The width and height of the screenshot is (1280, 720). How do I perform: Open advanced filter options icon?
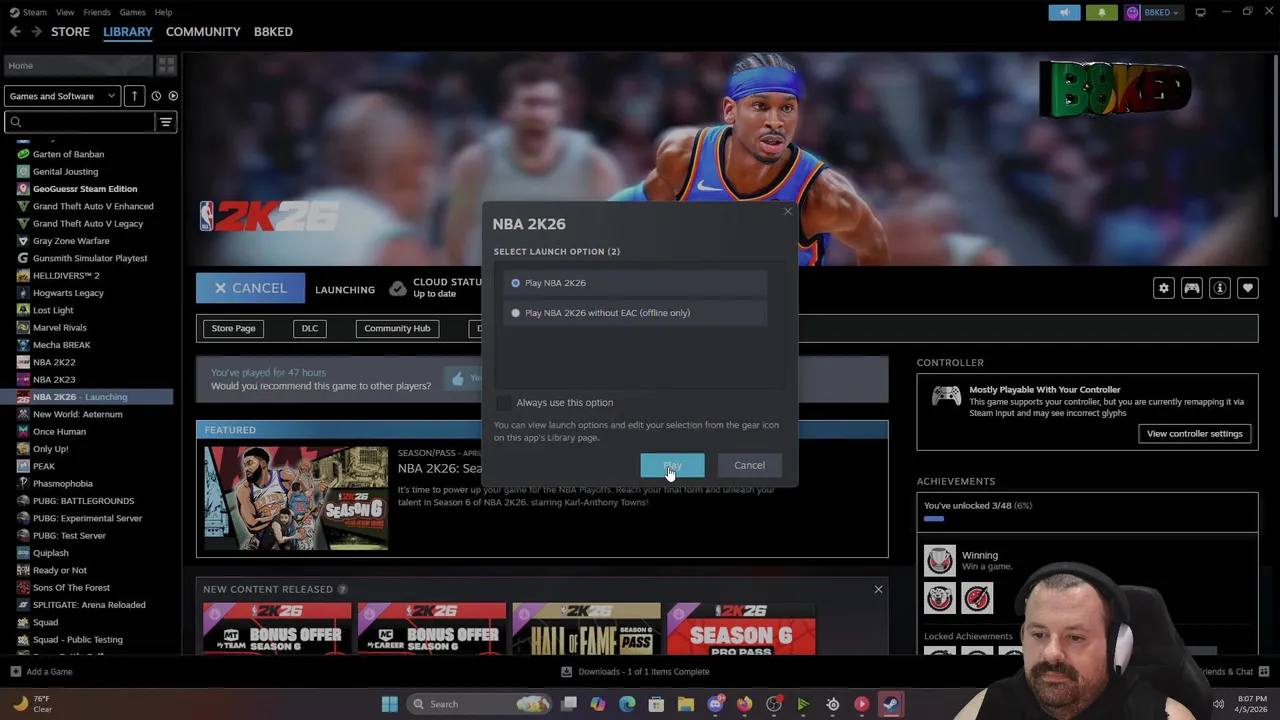click(x=166, y=122)
